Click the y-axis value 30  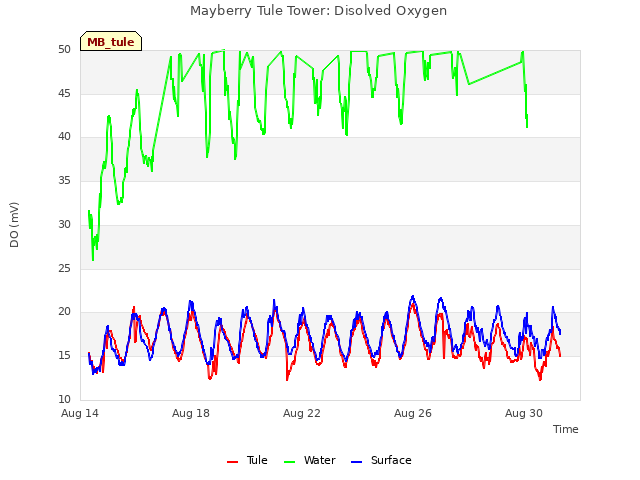(x=64, y=224)
